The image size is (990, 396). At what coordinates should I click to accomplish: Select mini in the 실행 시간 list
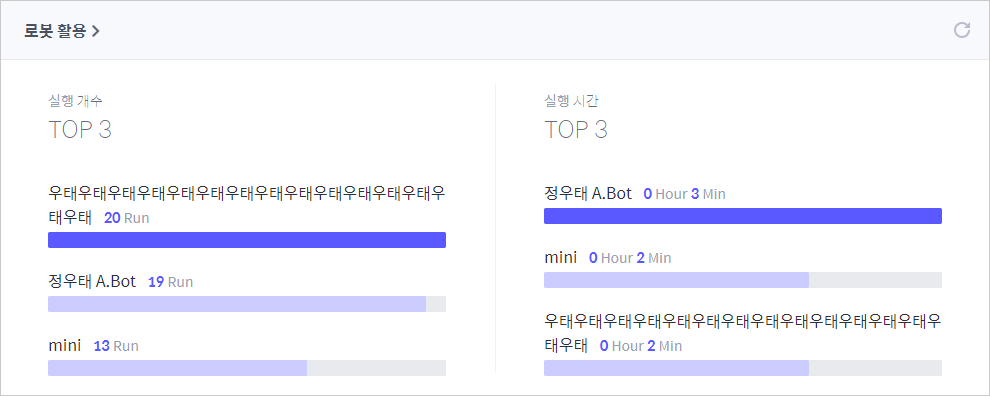(561, 257)
